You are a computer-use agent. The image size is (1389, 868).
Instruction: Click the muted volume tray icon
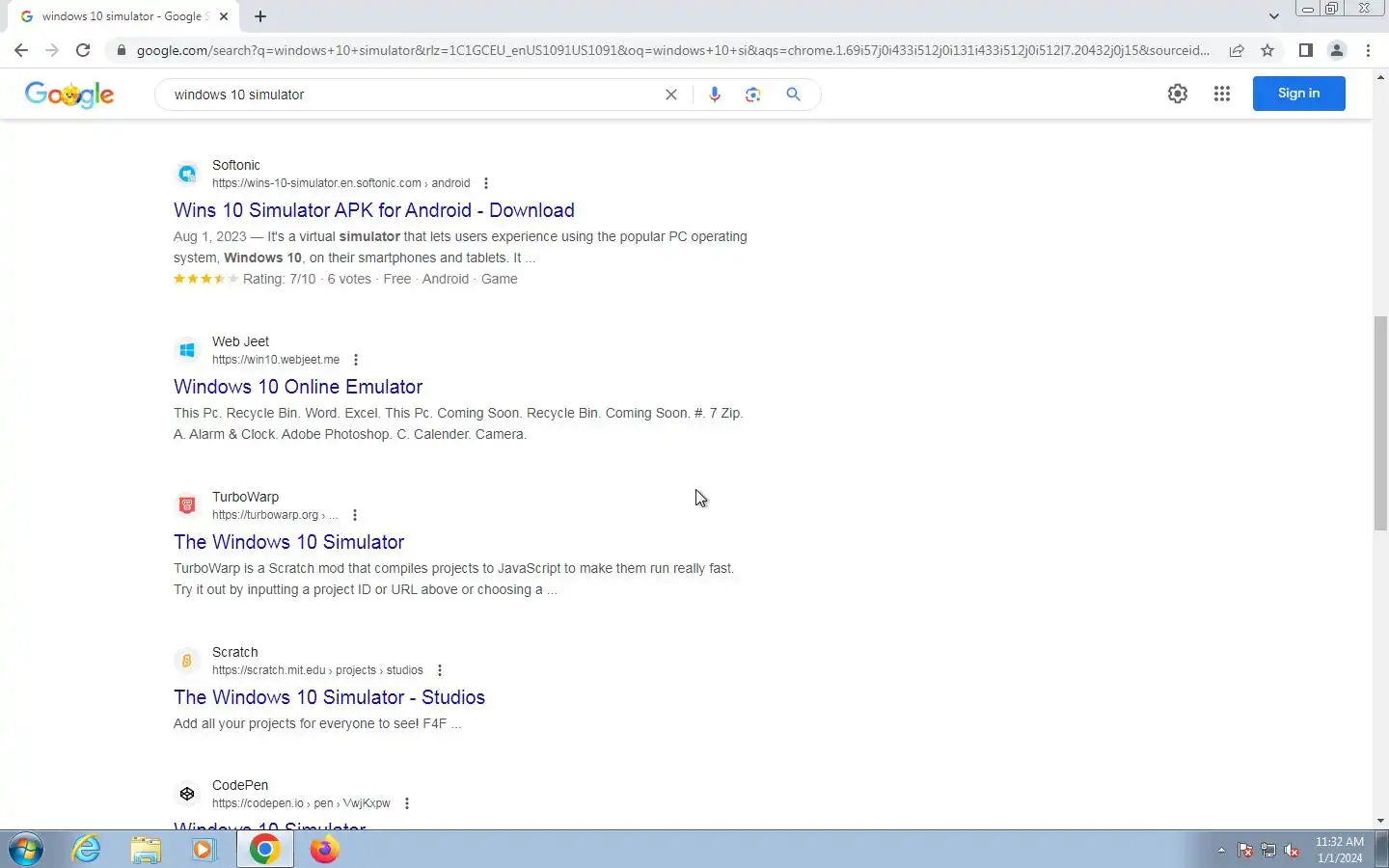tap(1292, 851)
